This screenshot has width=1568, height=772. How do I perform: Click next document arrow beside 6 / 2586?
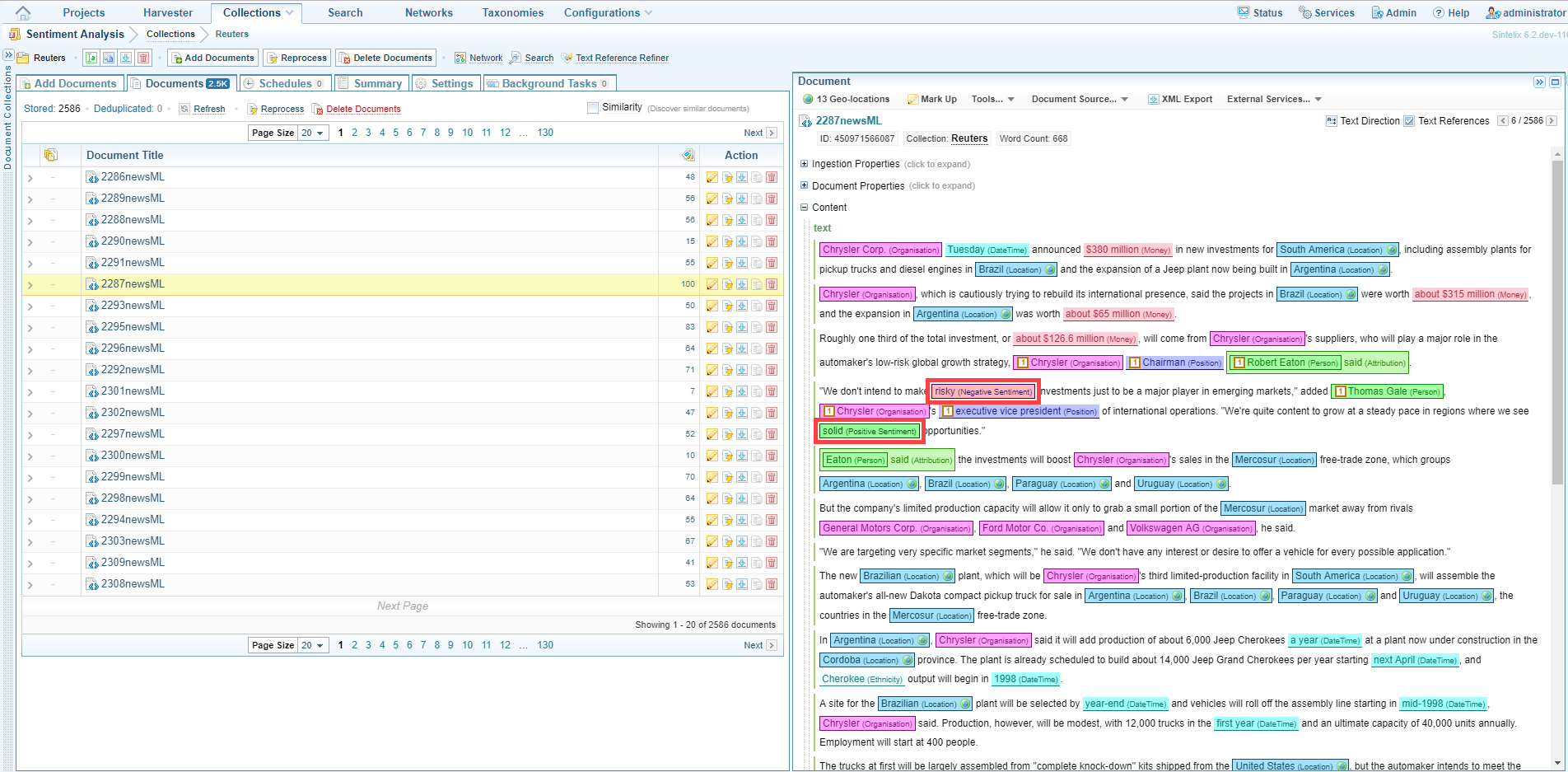pyautogui.click(x=1552, y=120)
